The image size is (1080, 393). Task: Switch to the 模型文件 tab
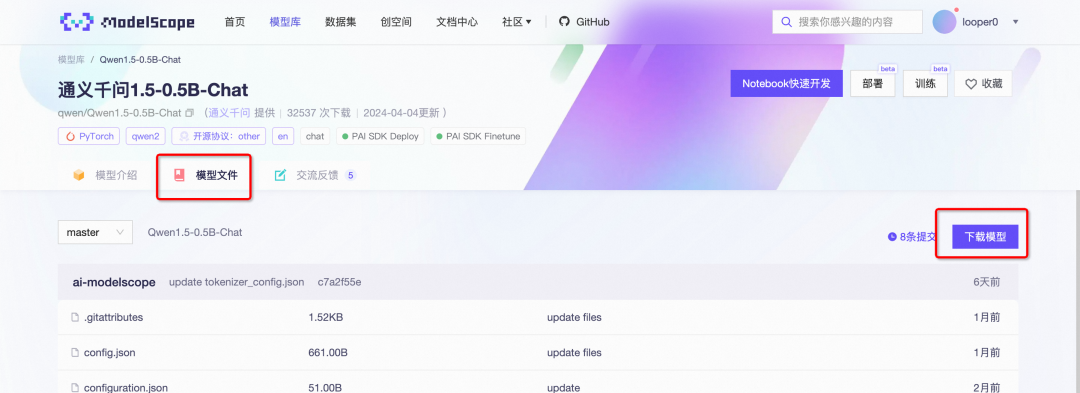coord(205,176)
